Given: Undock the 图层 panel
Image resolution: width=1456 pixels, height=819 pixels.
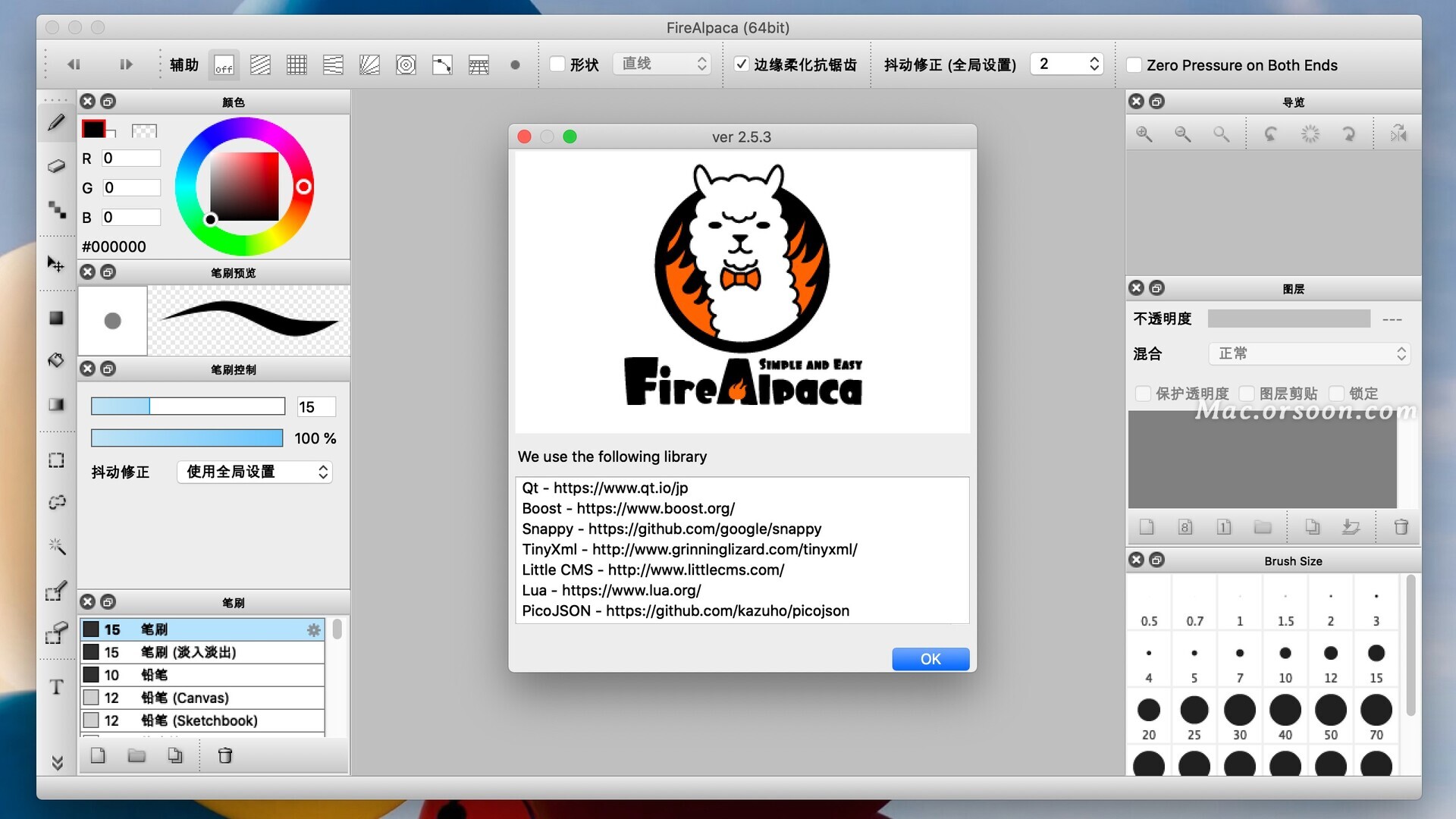Looking at the screenshot, I should point(1156,288).
